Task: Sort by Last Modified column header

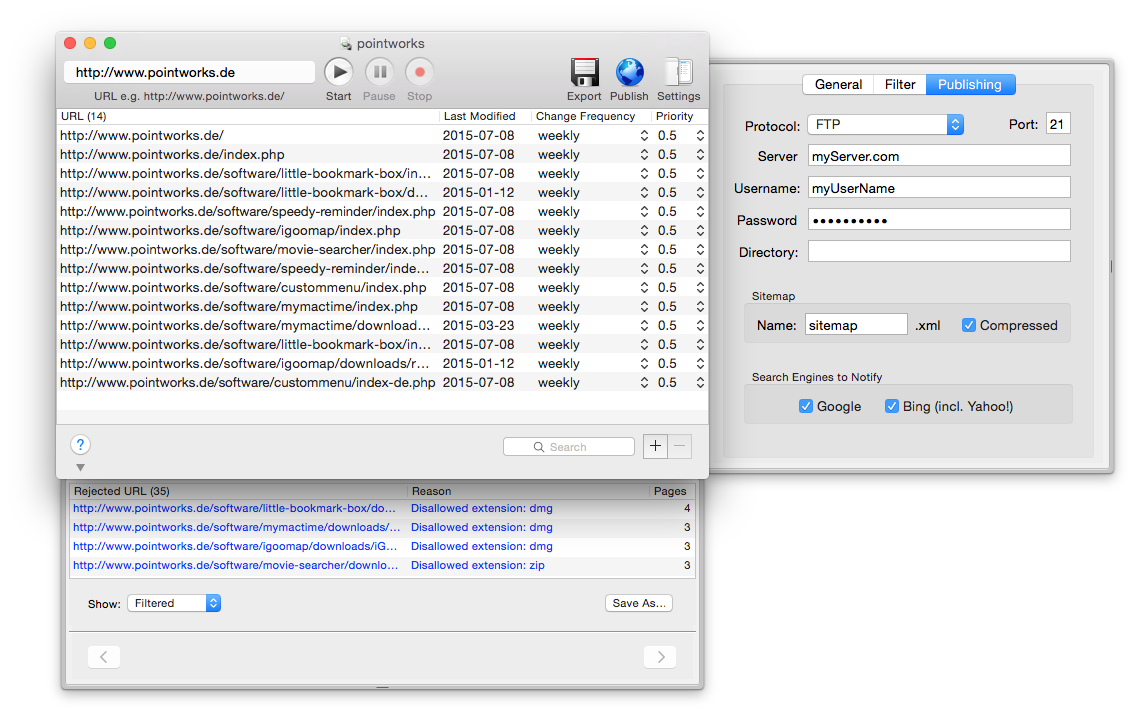Action: click(x=485, y=116)
